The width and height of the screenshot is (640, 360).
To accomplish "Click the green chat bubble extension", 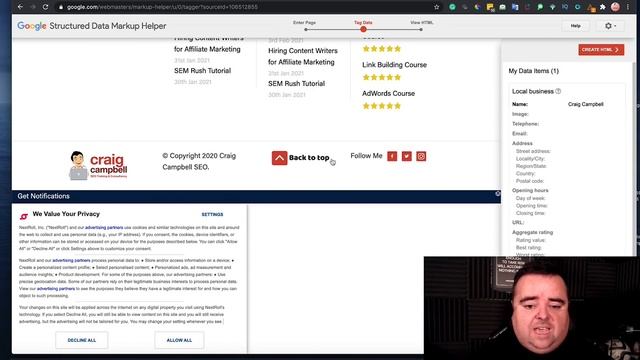I will click(540, 7).
